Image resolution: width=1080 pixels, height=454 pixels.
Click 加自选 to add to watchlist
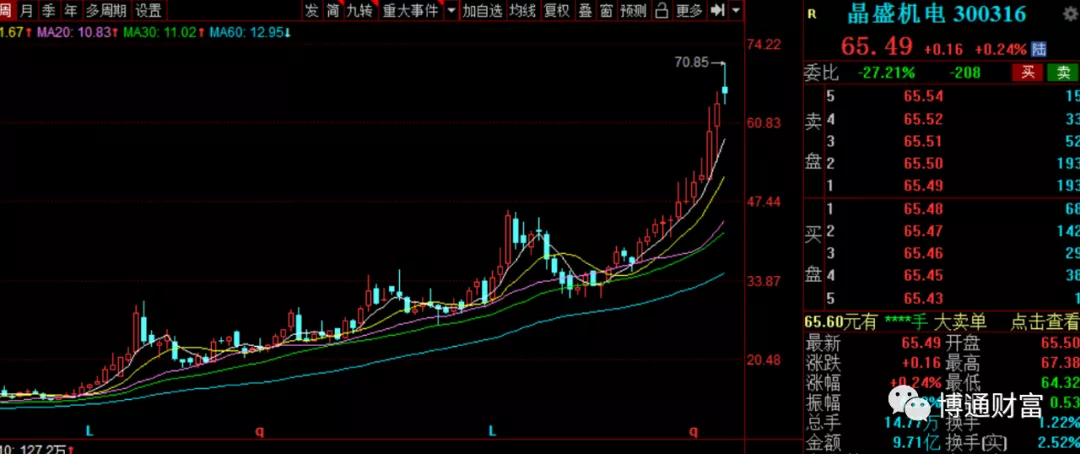tap(482, 10)
